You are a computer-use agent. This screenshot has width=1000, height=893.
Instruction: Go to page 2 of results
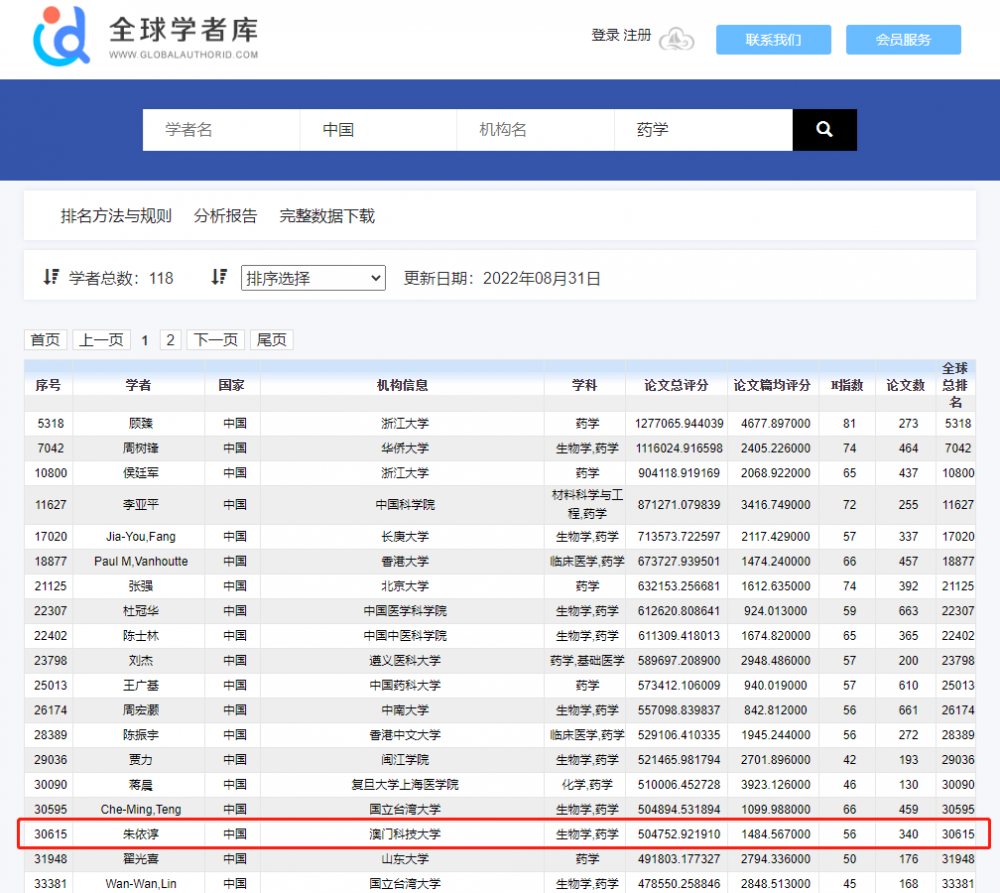(170, 340)
